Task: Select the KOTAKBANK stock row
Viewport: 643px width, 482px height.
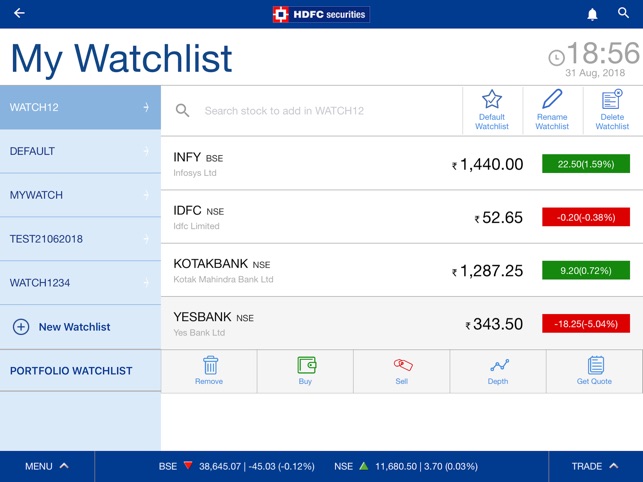Action: (402, 270)
